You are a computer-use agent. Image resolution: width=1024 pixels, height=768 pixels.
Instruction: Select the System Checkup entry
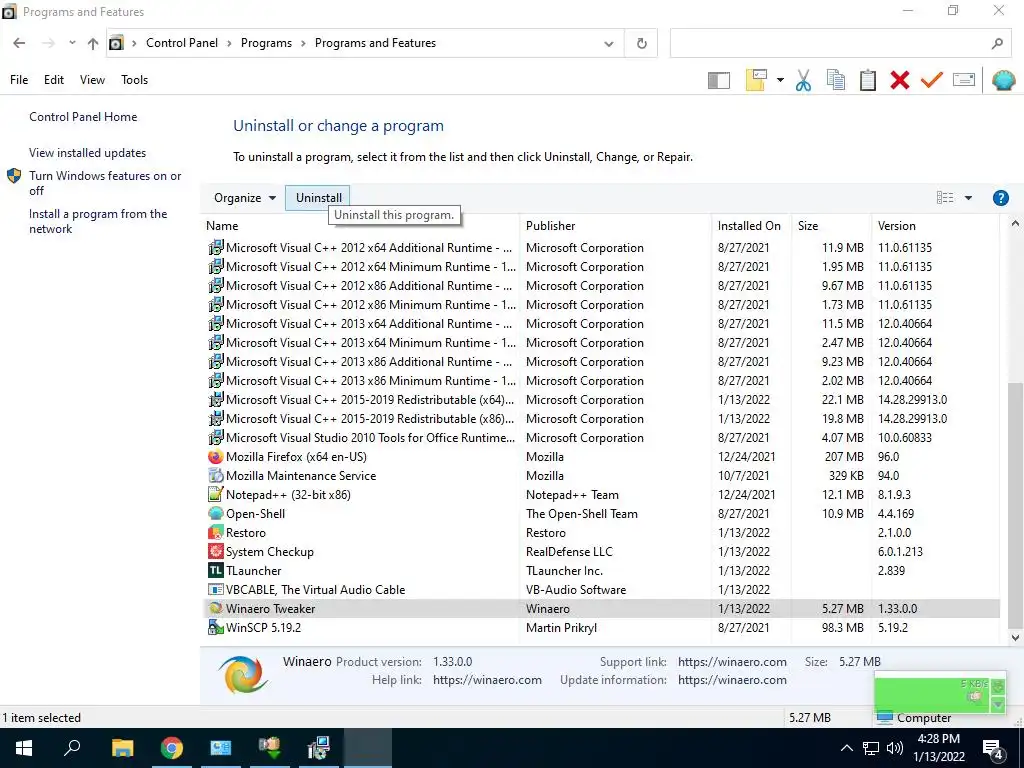pyautogui.click(x=601, y=552)
